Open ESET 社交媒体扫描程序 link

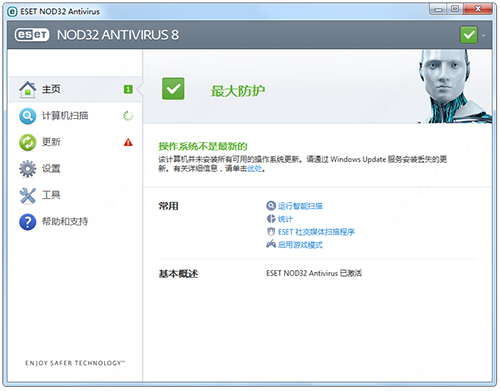(316, 232)
